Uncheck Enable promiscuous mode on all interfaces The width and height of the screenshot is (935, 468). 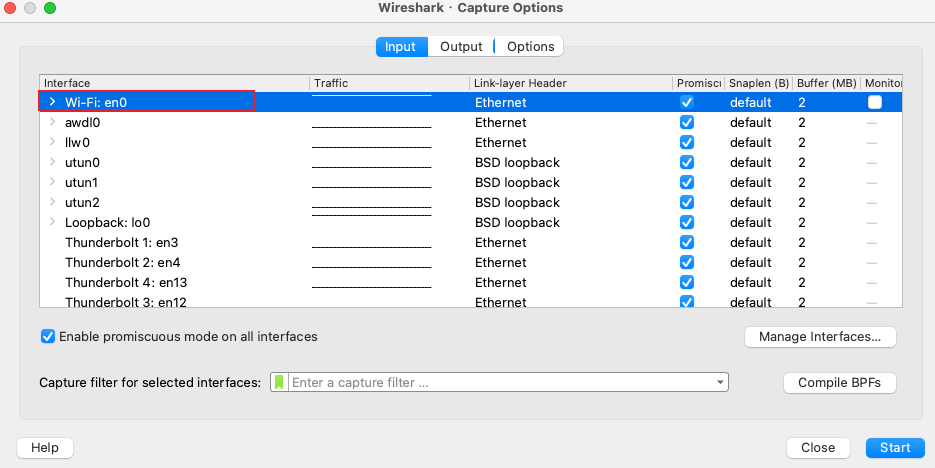48,336
